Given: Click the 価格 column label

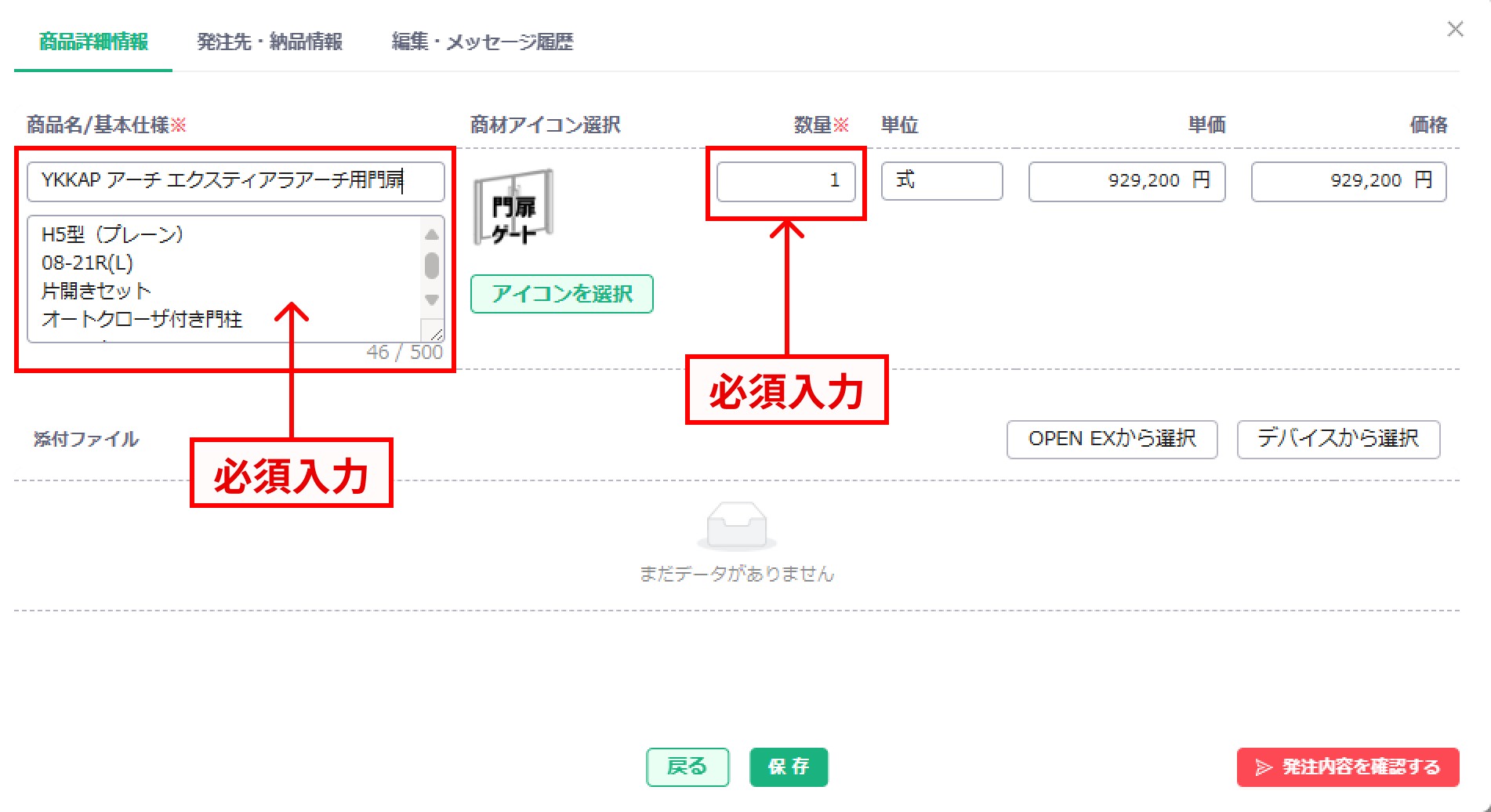Looking at the screenshot, I should 1428,125.
